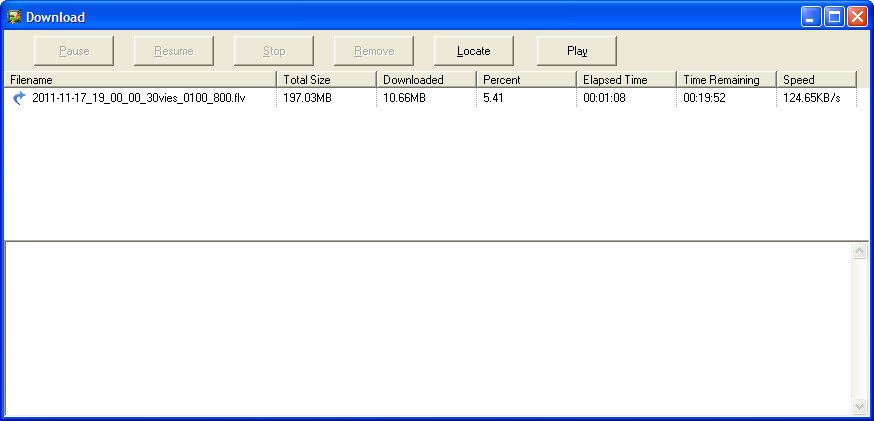This screenshot has width=874, height=421.
Task: Click the greyed-out Resume button
Action: click(x=174, y=51)
